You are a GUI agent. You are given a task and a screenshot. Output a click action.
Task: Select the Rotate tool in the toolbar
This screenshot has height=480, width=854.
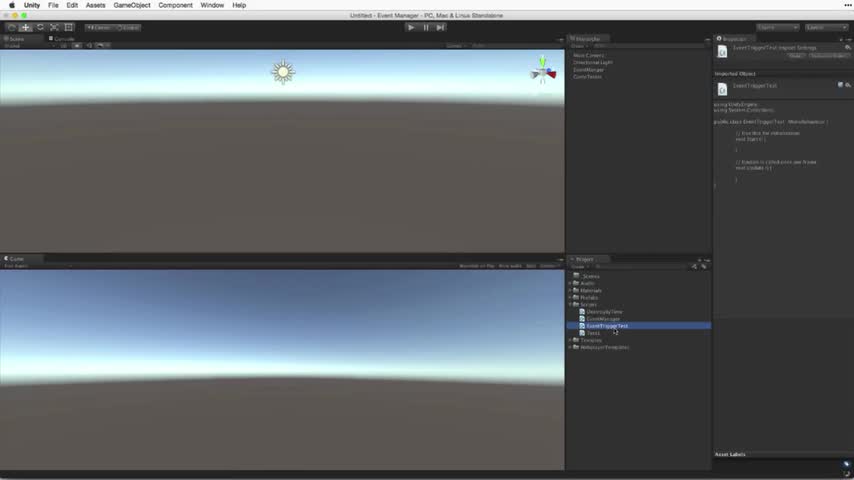[x=40, y=27]
